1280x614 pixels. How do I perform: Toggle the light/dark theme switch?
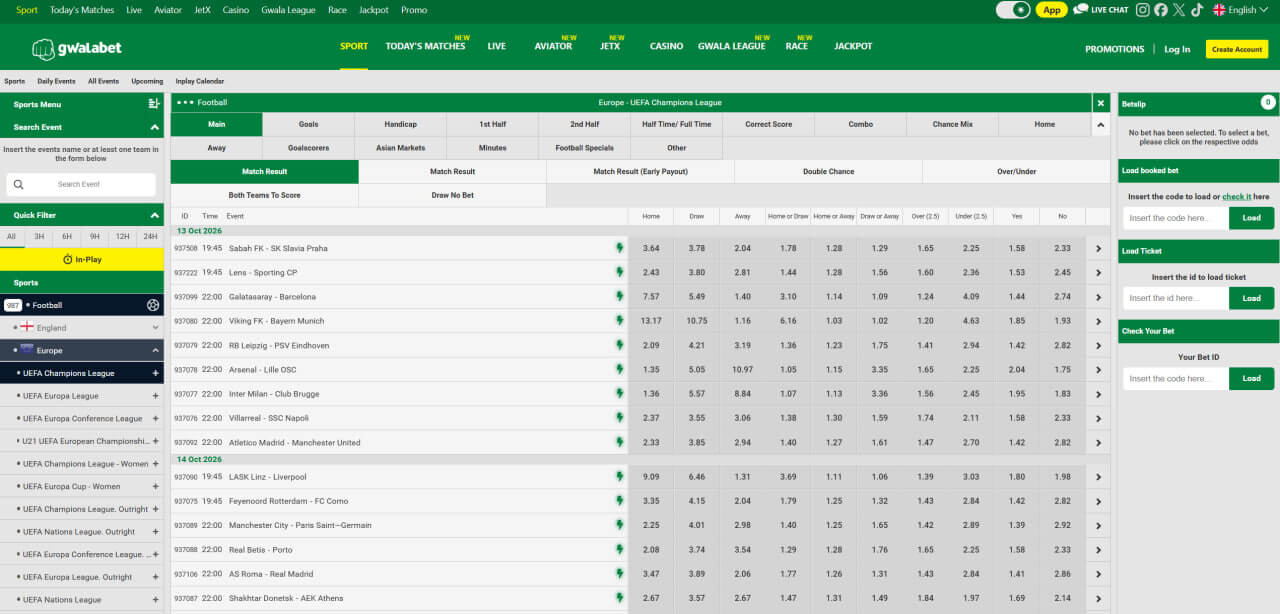1013,10
